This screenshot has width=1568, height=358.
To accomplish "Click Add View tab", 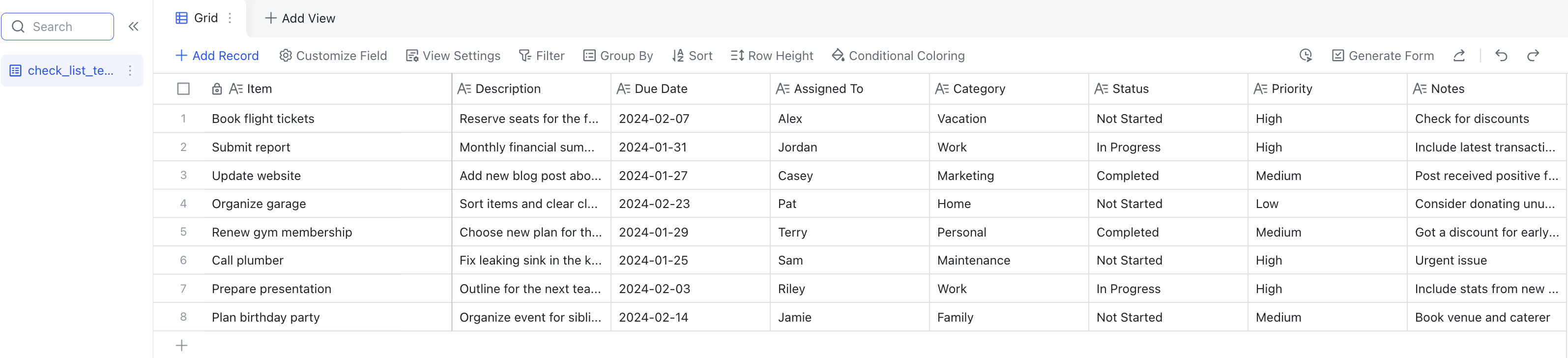I will tap(300, 18).
